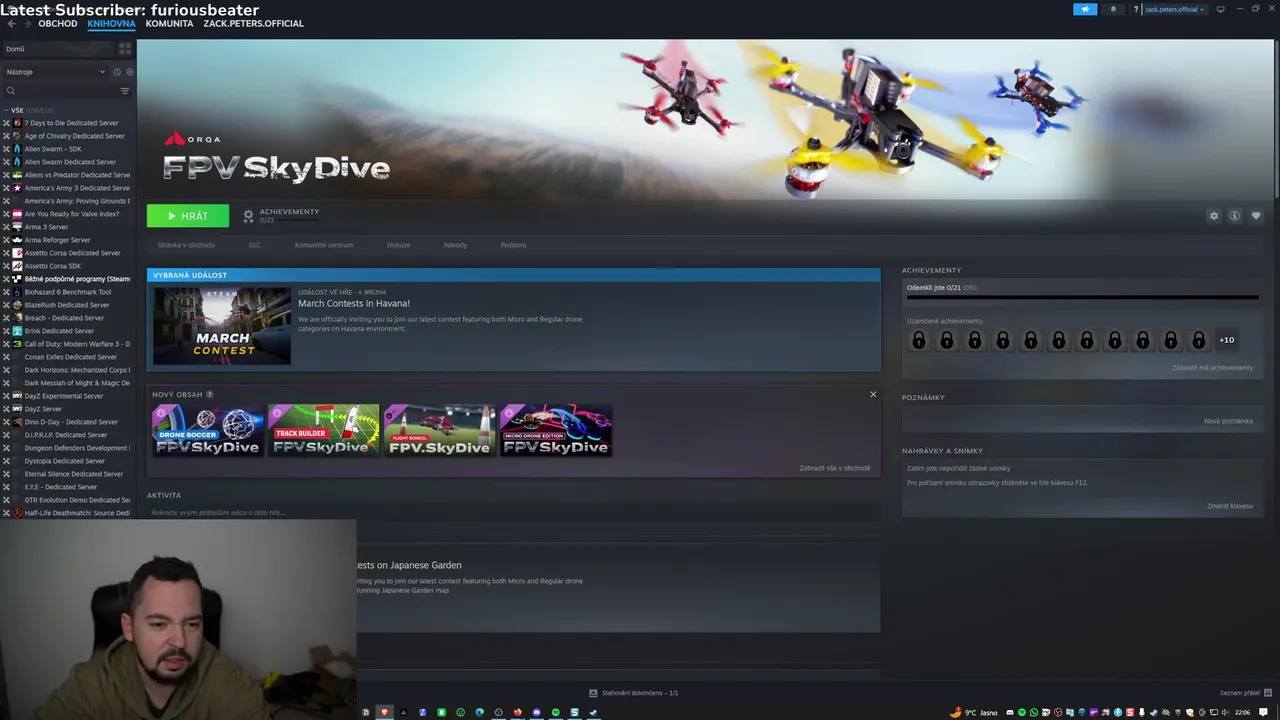Open the ZACK.PETERS.OFFICIAL profile tab

(253, 23)
